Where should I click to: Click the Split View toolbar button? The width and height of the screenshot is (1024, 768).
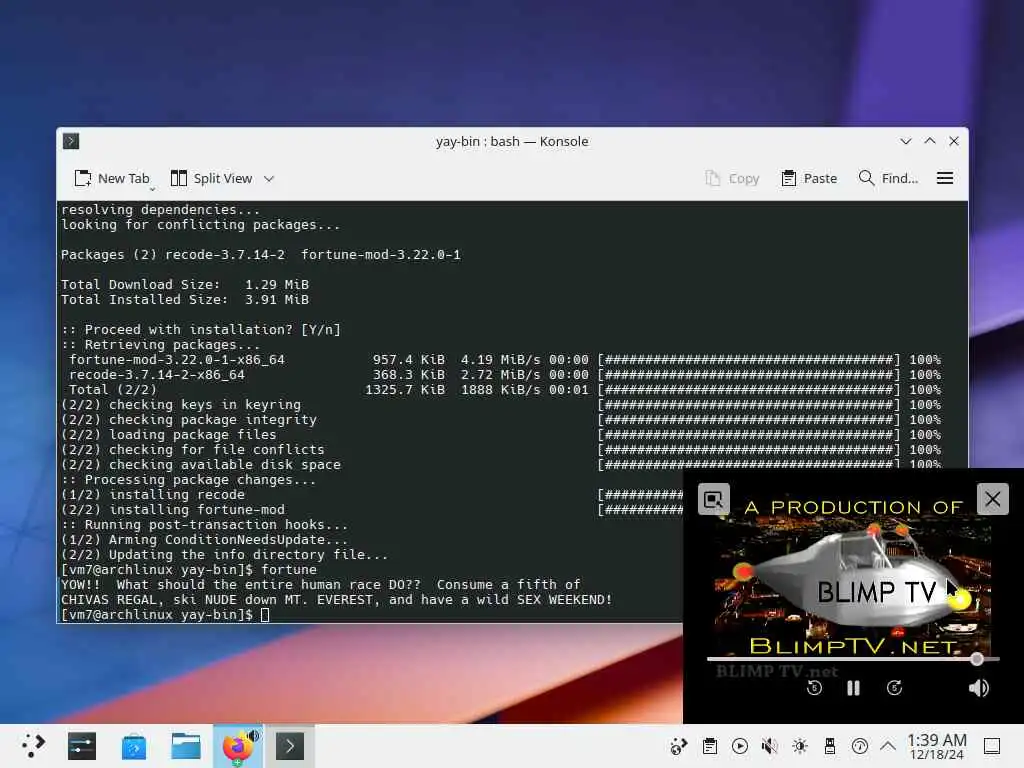point(212,178)
